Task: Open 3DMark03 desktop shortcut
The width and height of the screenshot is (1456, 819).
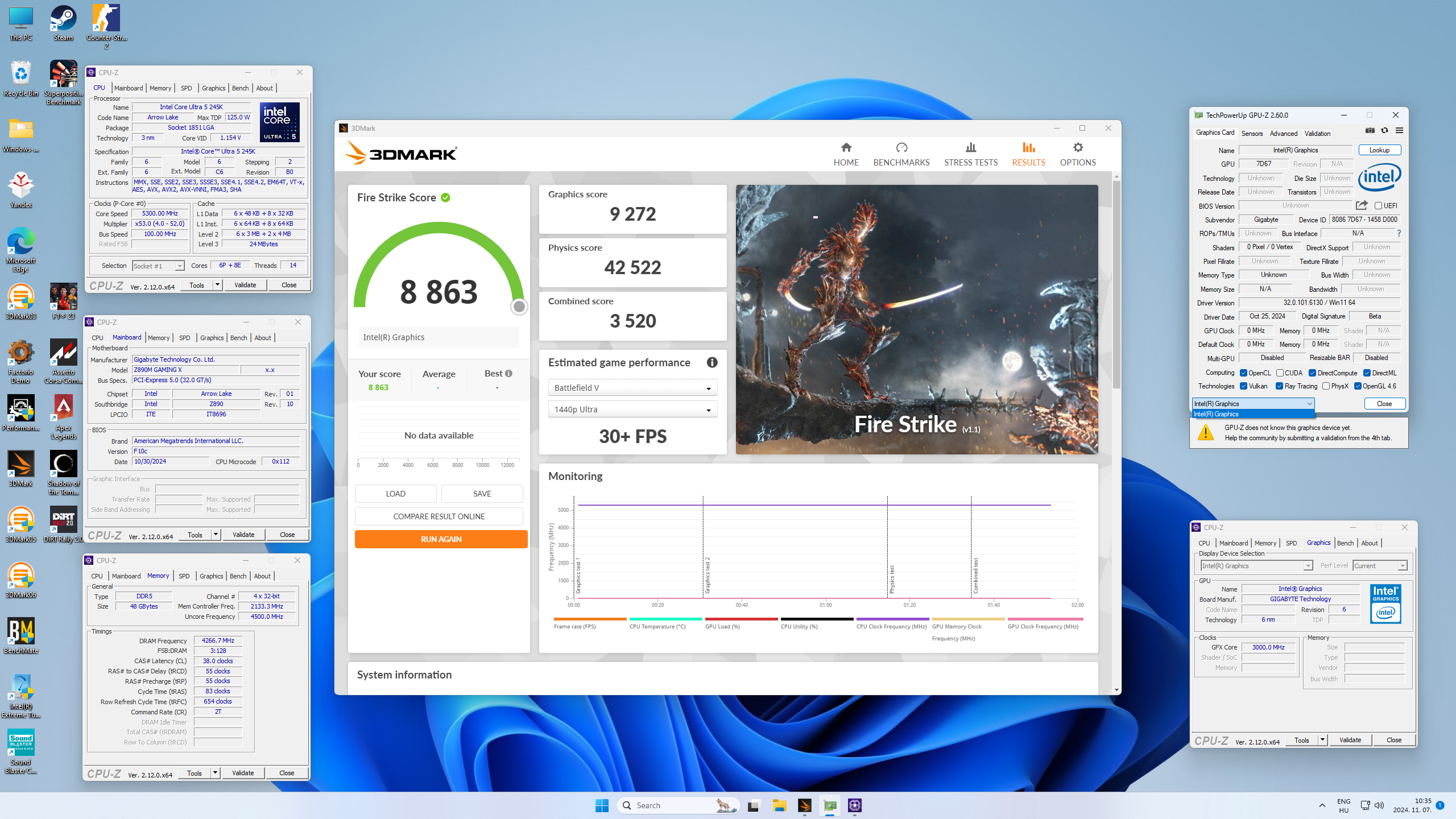Action: point(20,302)
